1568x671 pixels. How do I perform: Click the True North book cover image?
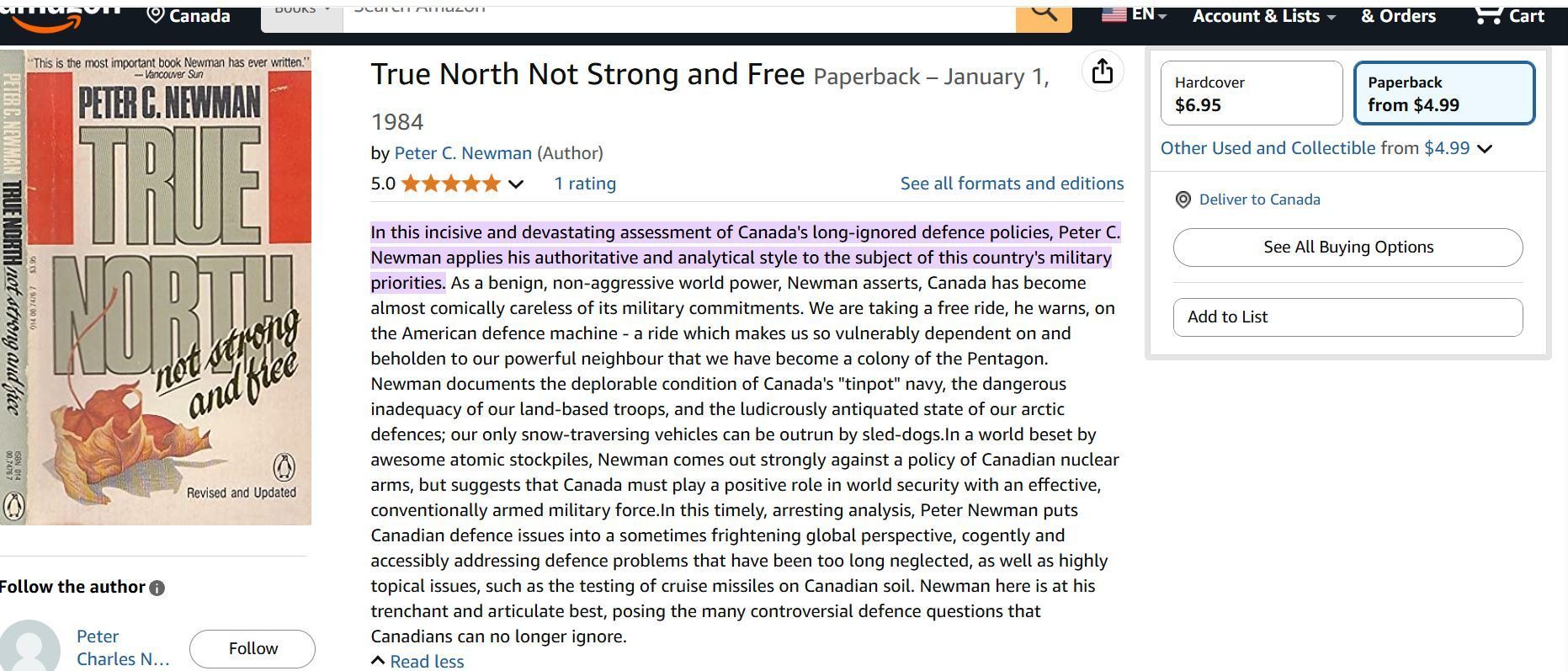pos(156,286)
